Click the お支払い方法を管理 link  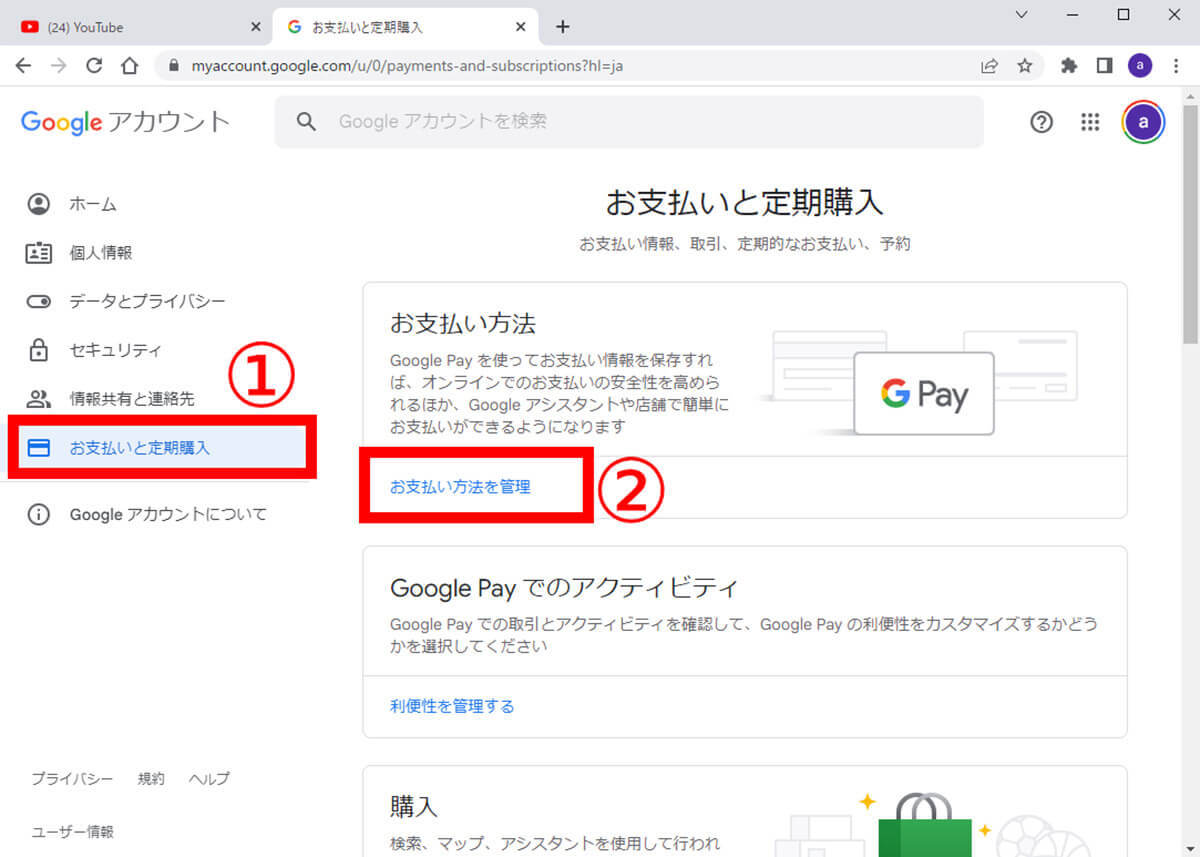click(x=460, y=487)
